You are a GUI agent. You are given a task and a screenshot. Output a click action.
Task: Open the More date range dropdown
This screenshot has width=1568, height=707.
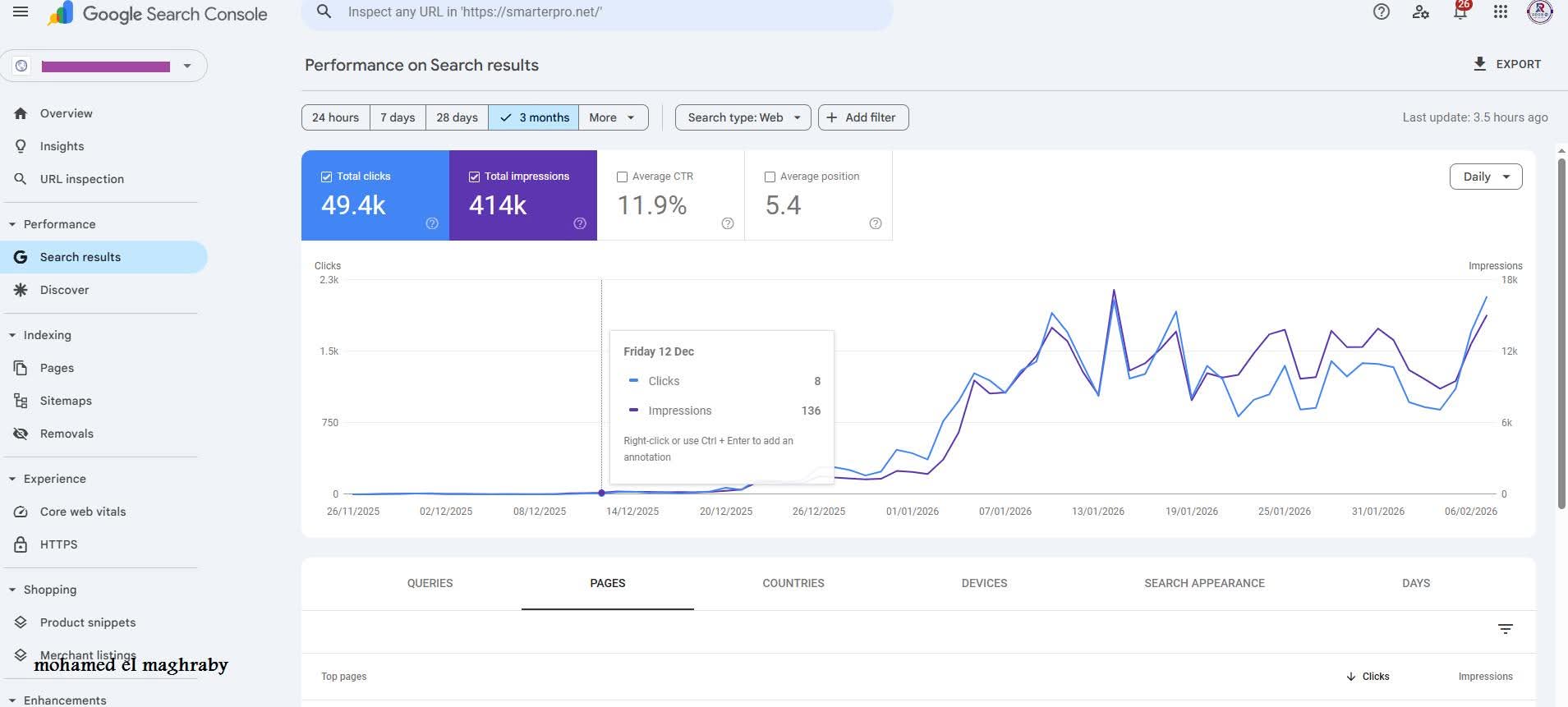(613, 117)
